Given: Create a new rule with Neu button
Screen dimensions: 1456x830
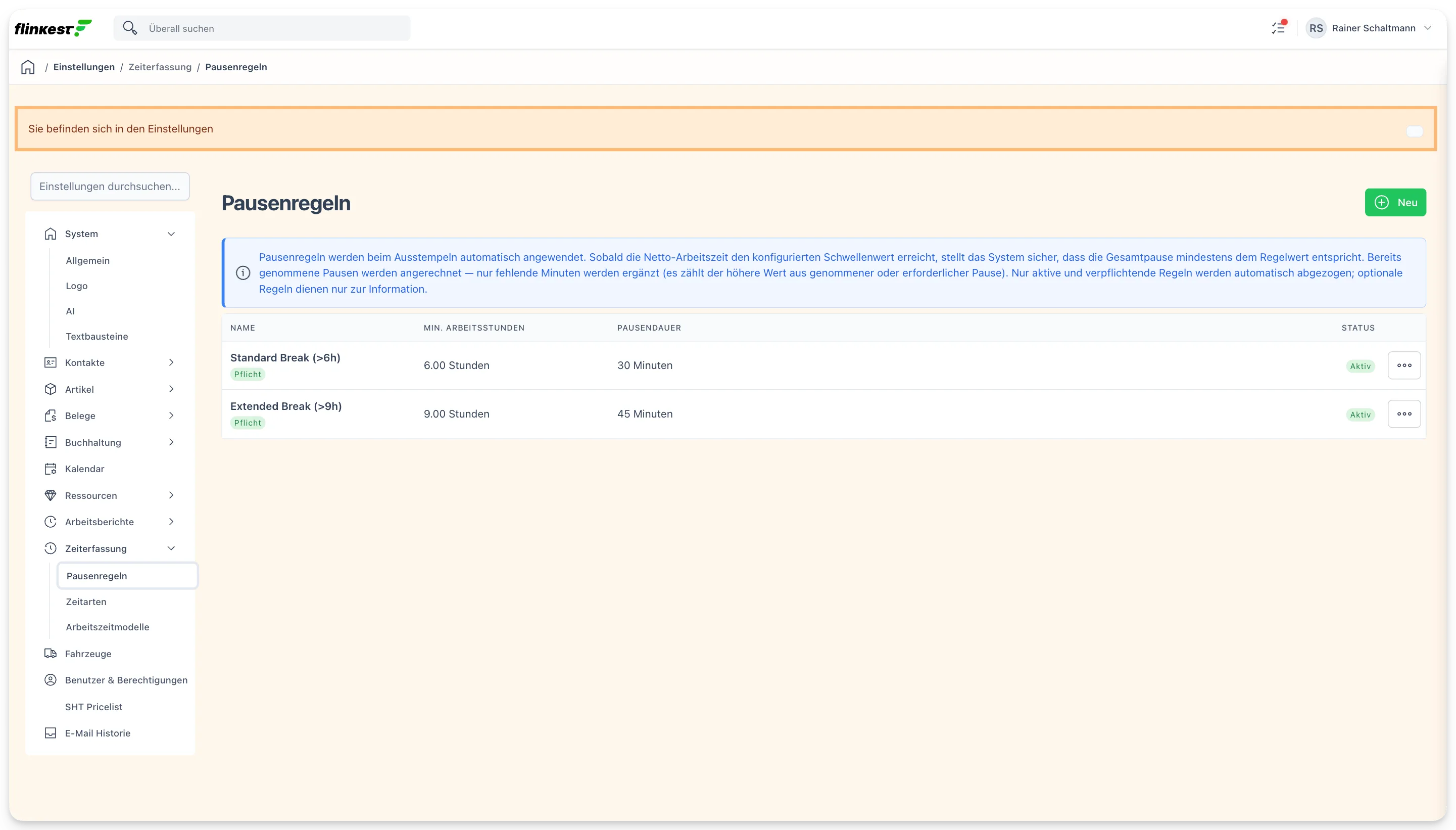Looking at the screenshot, I should [x=1395, y=202].
